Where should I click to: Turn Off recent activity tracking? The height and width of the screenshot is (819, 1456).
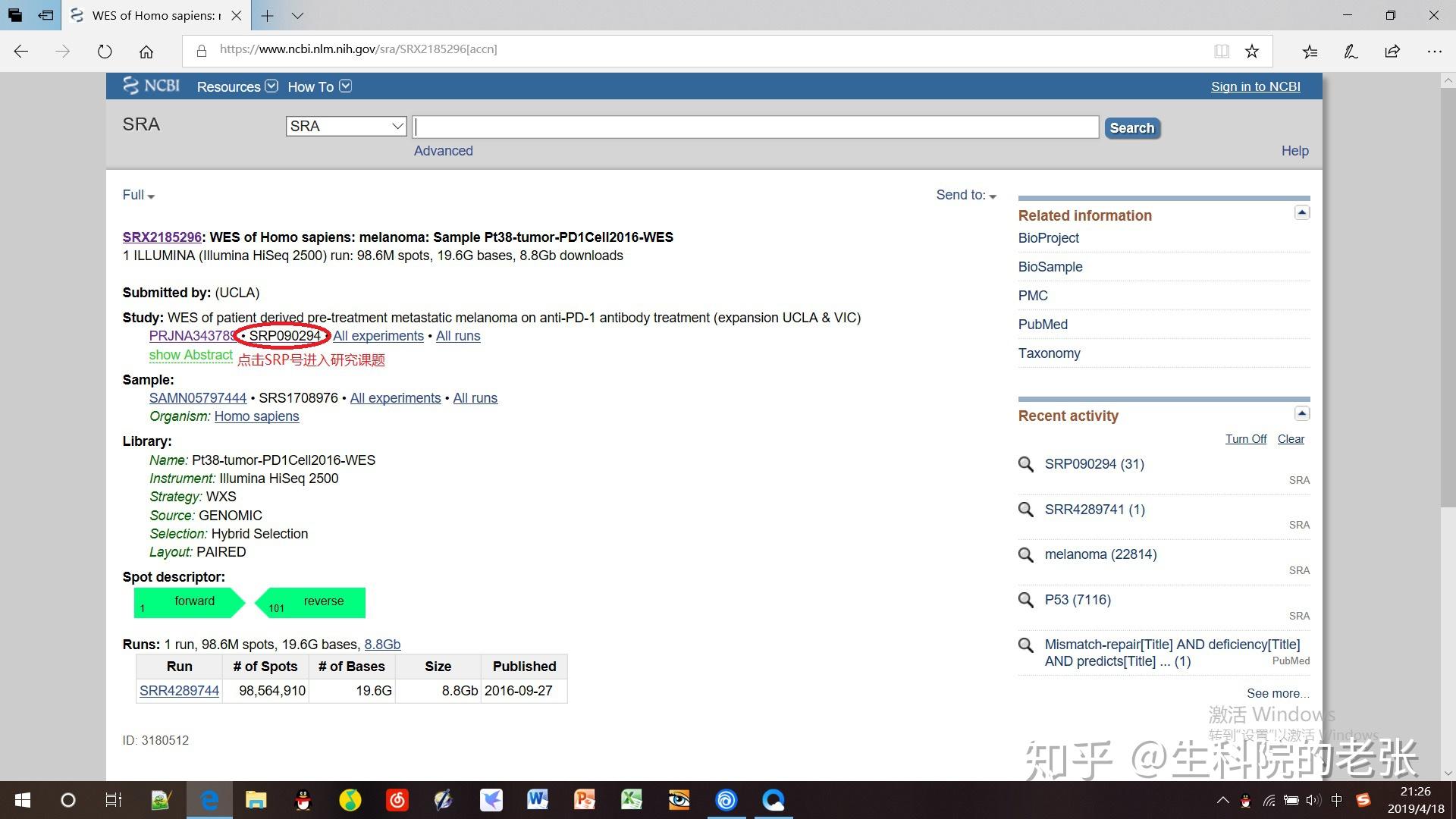[x=1245, y=438]
